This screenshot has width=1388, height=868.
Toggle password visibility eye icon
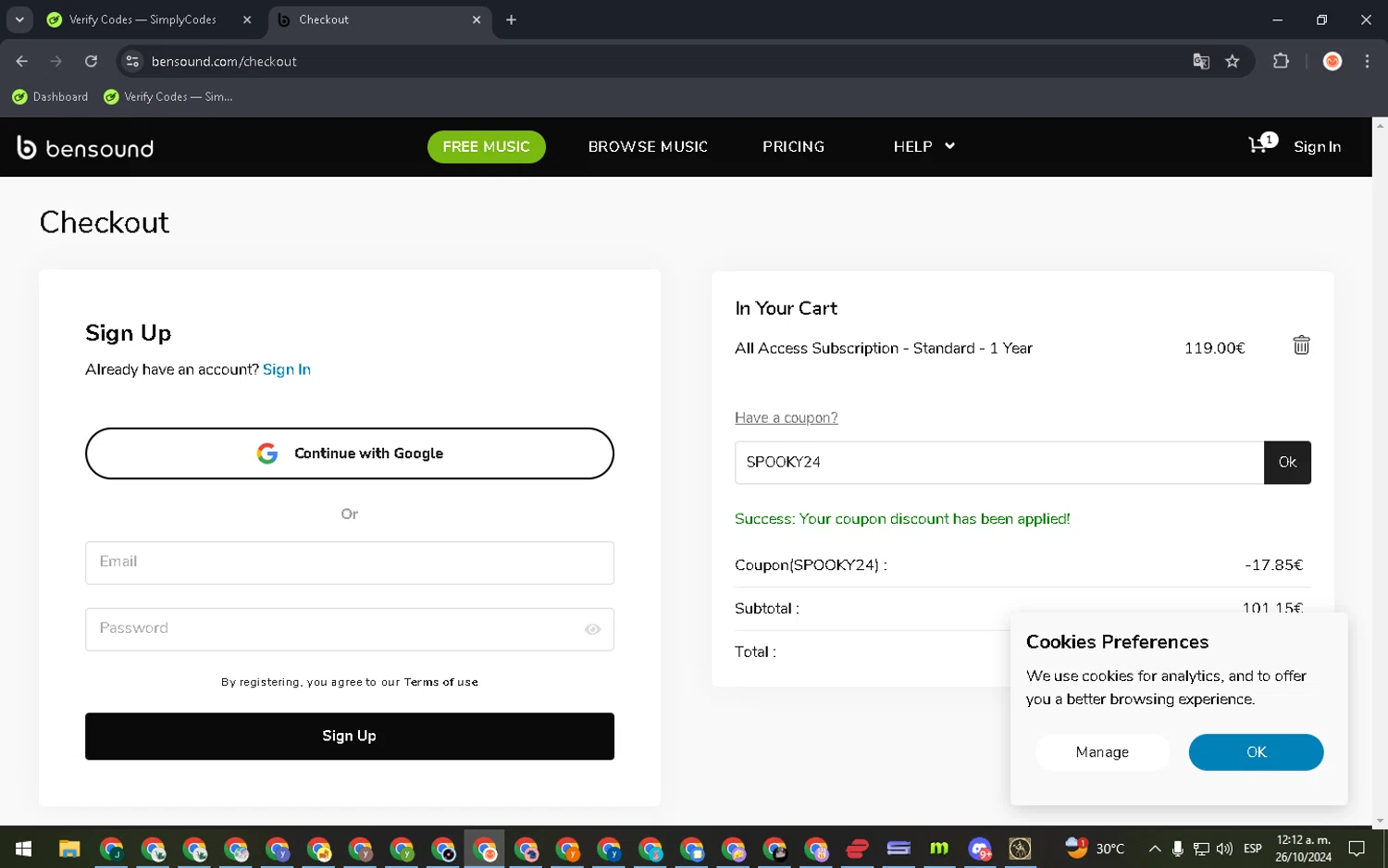pos(592,629)
